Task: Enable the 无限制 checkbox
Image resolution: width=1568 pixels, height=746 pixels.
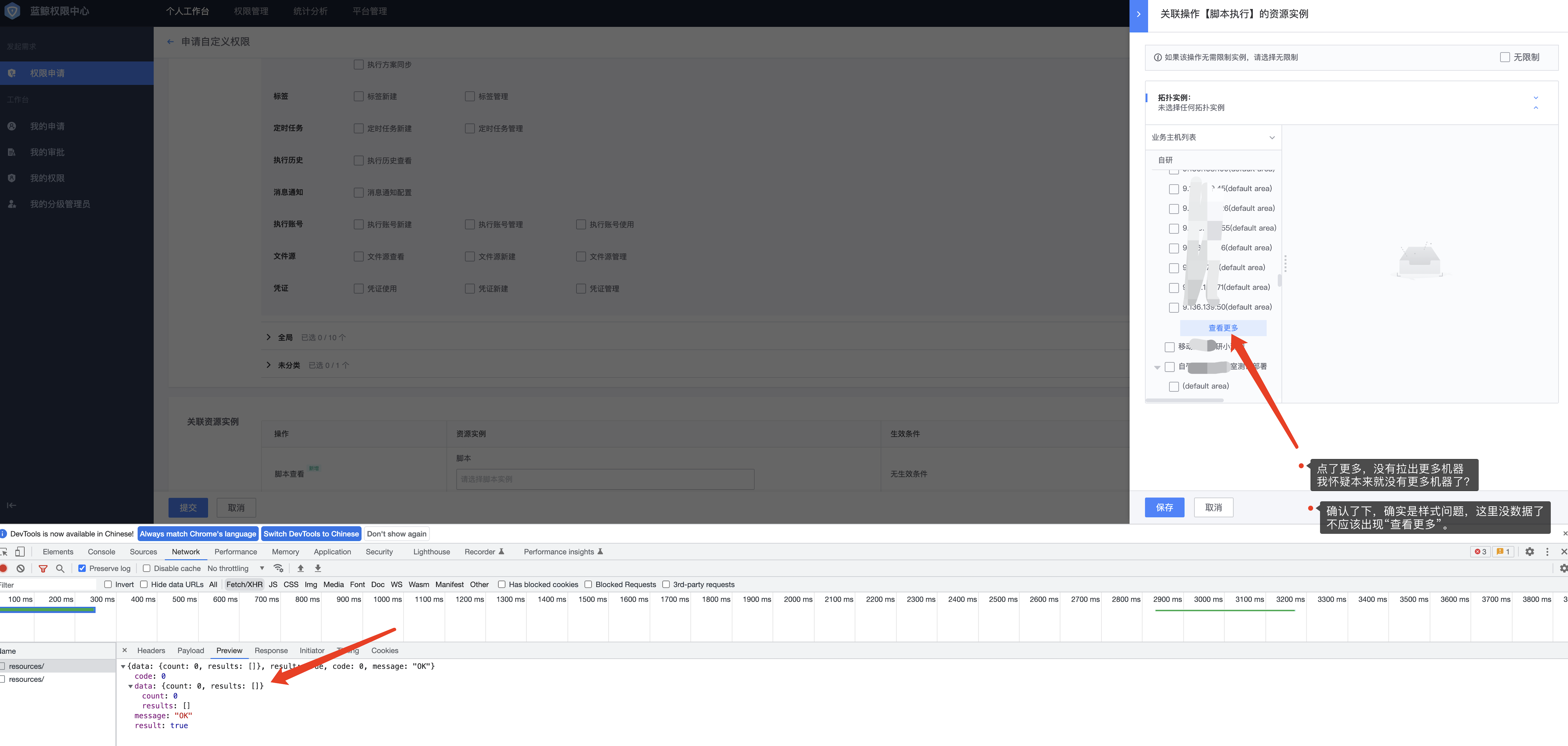Action: (1505, 57)
